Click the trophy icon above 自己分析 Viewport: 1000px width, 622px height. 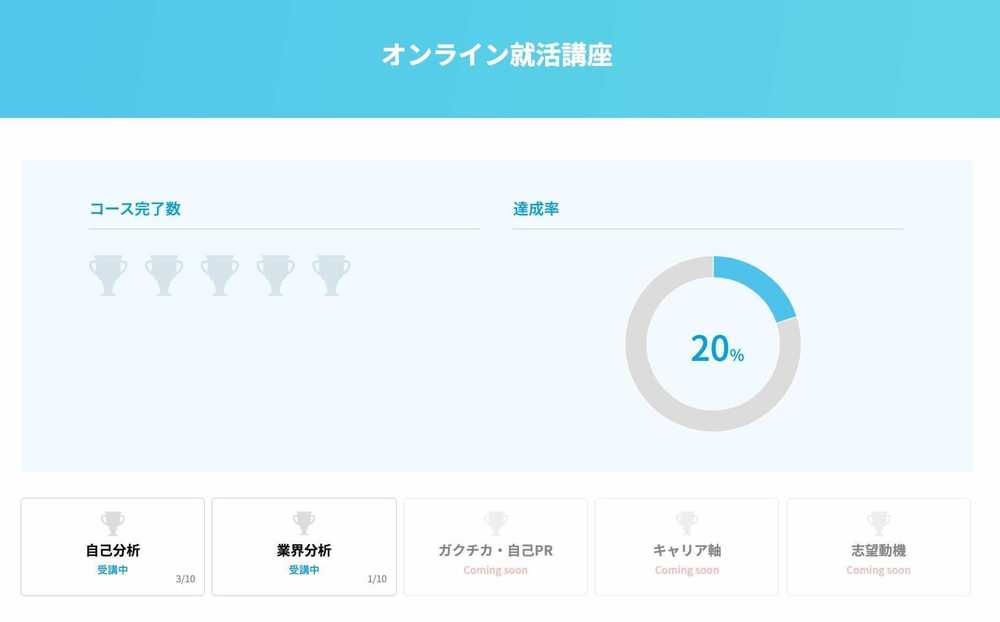click(x=113, y=523)
